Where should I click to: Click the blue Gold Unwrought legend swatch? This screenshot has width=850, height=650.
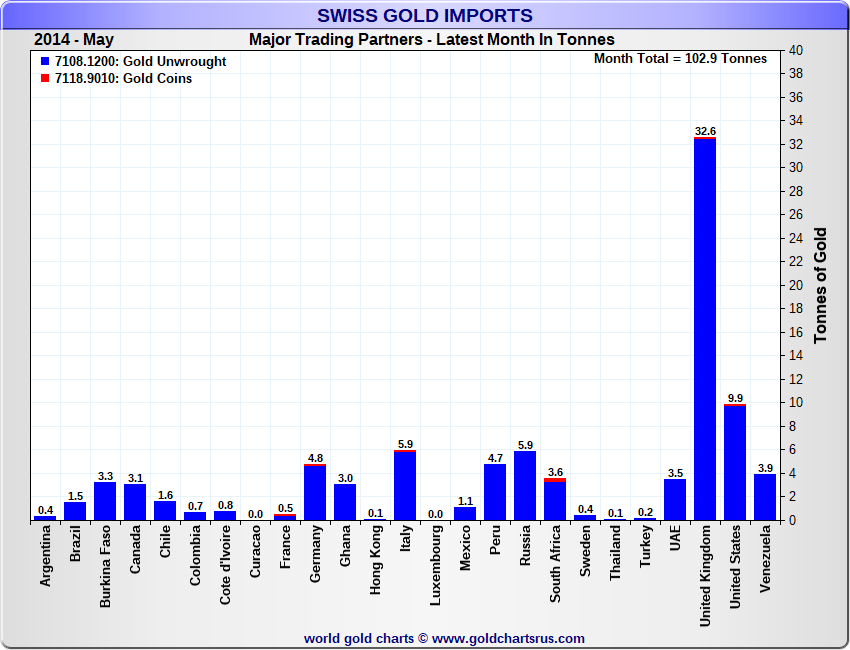(x=45, y=62)
